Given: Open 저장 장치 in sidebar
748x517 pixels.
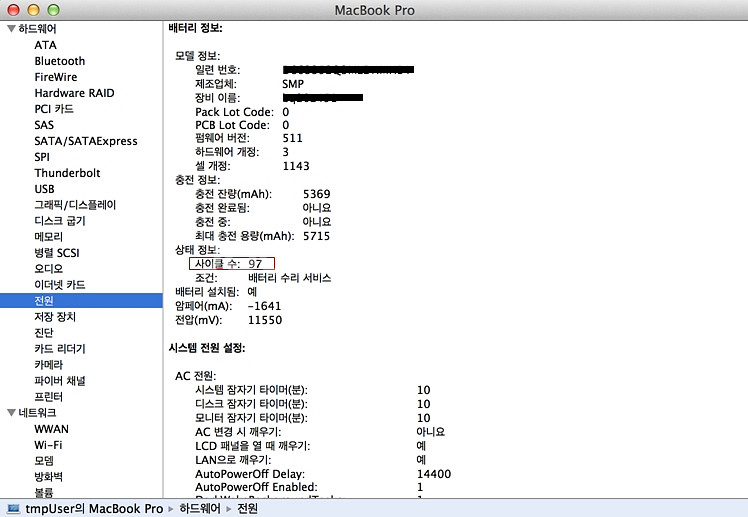Looking at the screenshot, I should pos(54,317).
